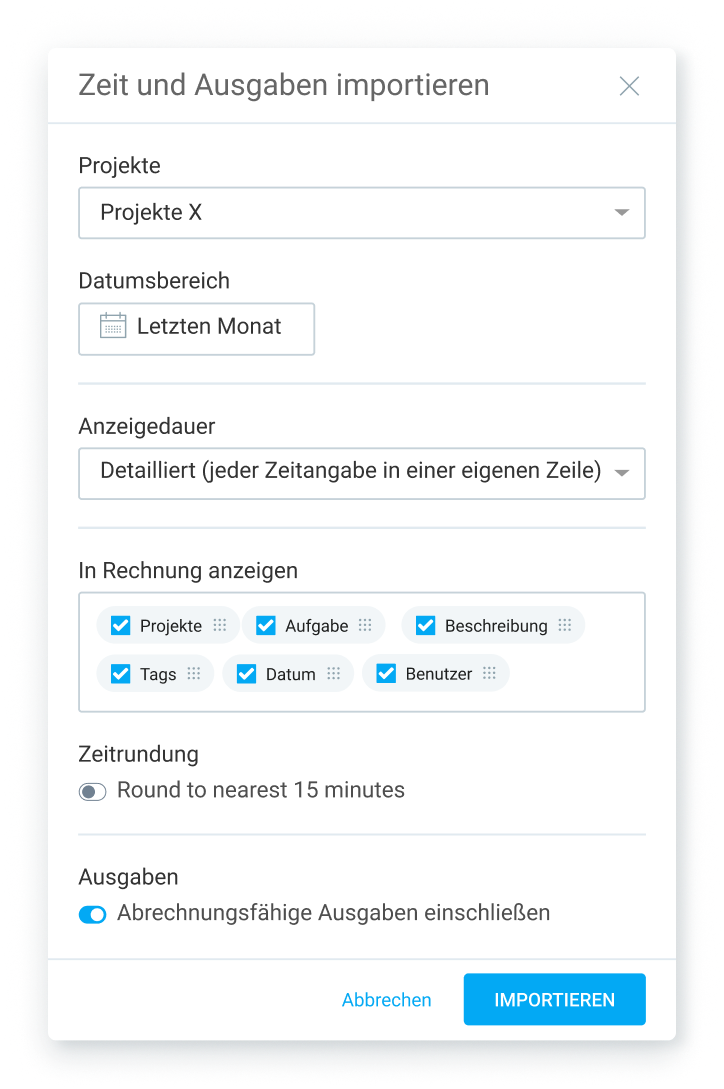Viewport: 724px width, 1089px height.
Task: Close the import dialog with X
Action: click(x=629, y=86)
